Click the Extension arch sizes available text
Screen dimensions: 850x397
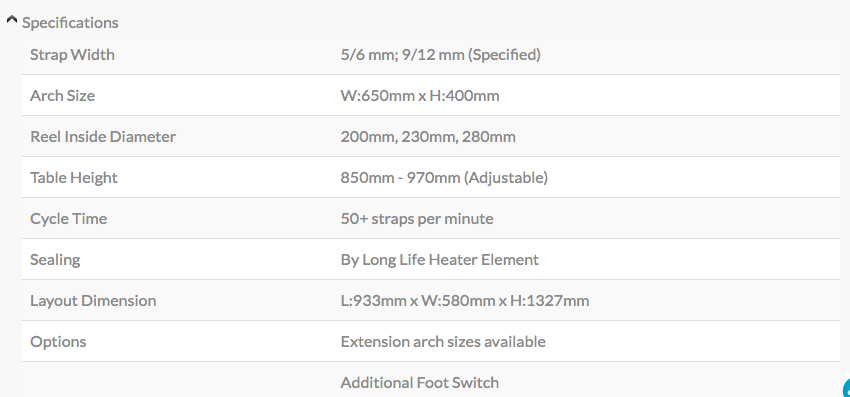point(443,342)
